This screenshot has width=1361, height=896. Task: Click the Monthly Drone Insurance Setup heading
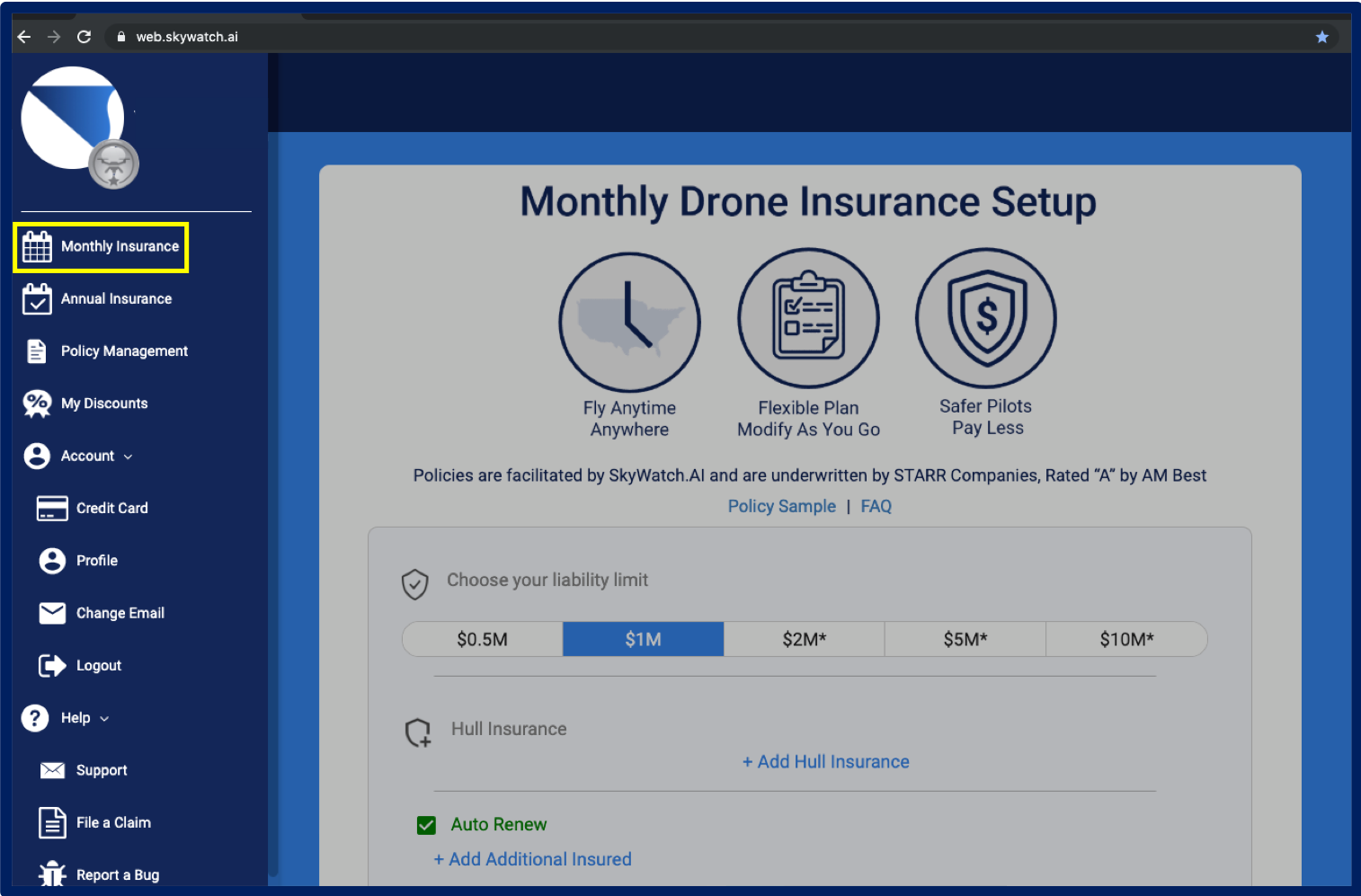pyautogui.click(x=808, y=202)
